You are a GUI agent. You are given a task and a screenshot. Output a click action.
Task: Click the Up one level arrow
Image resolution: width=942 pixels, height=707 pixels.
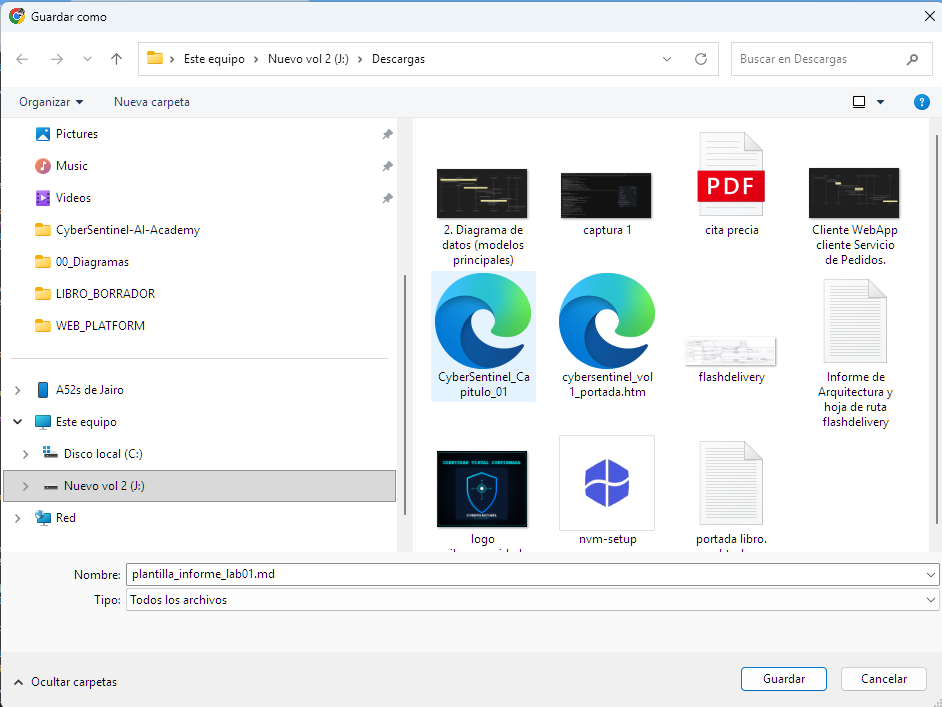coord(116,59)
